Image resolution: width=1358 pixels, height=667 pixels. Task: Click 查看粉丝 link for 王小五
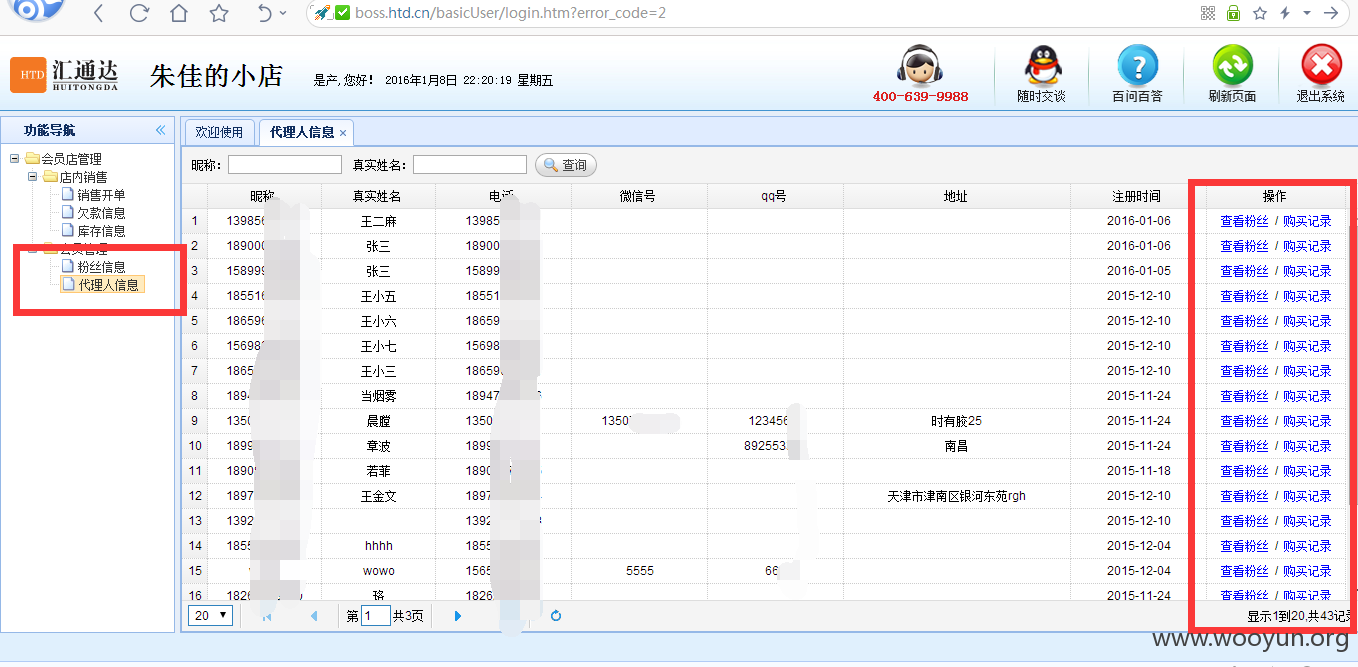point(1244,296)
